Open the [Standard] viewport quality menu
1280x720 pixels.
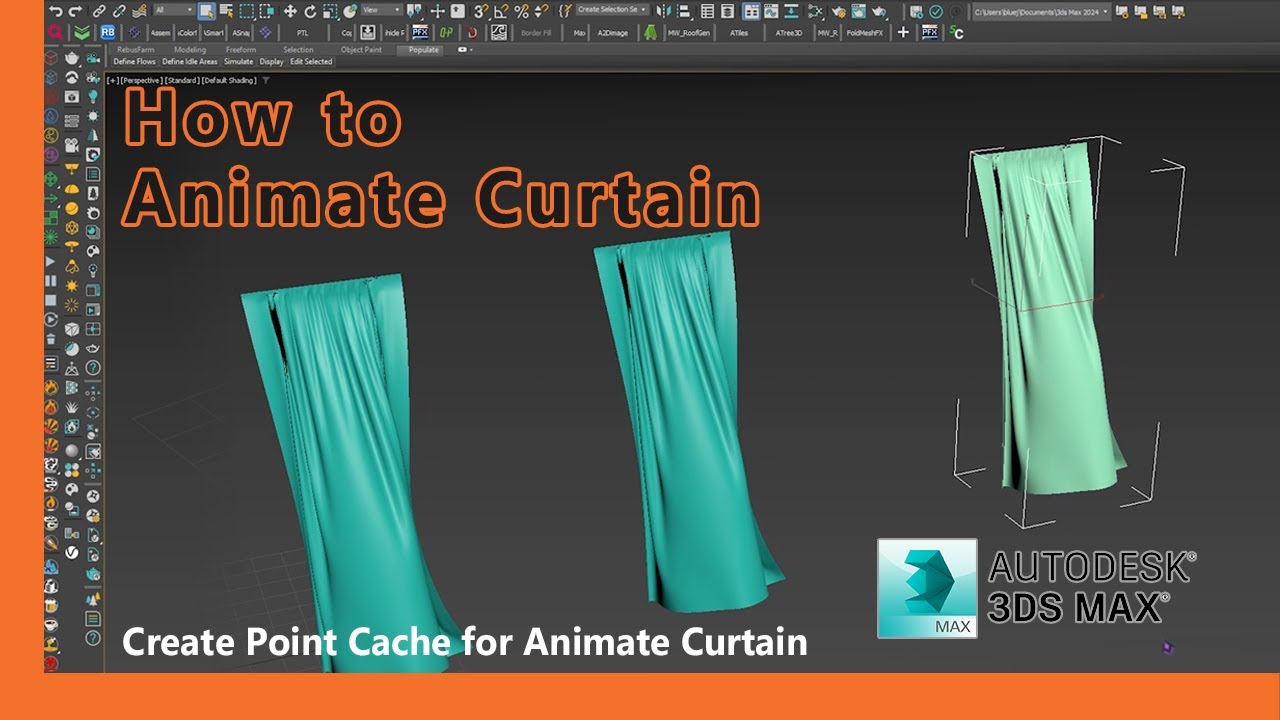(x=182, y=80)
